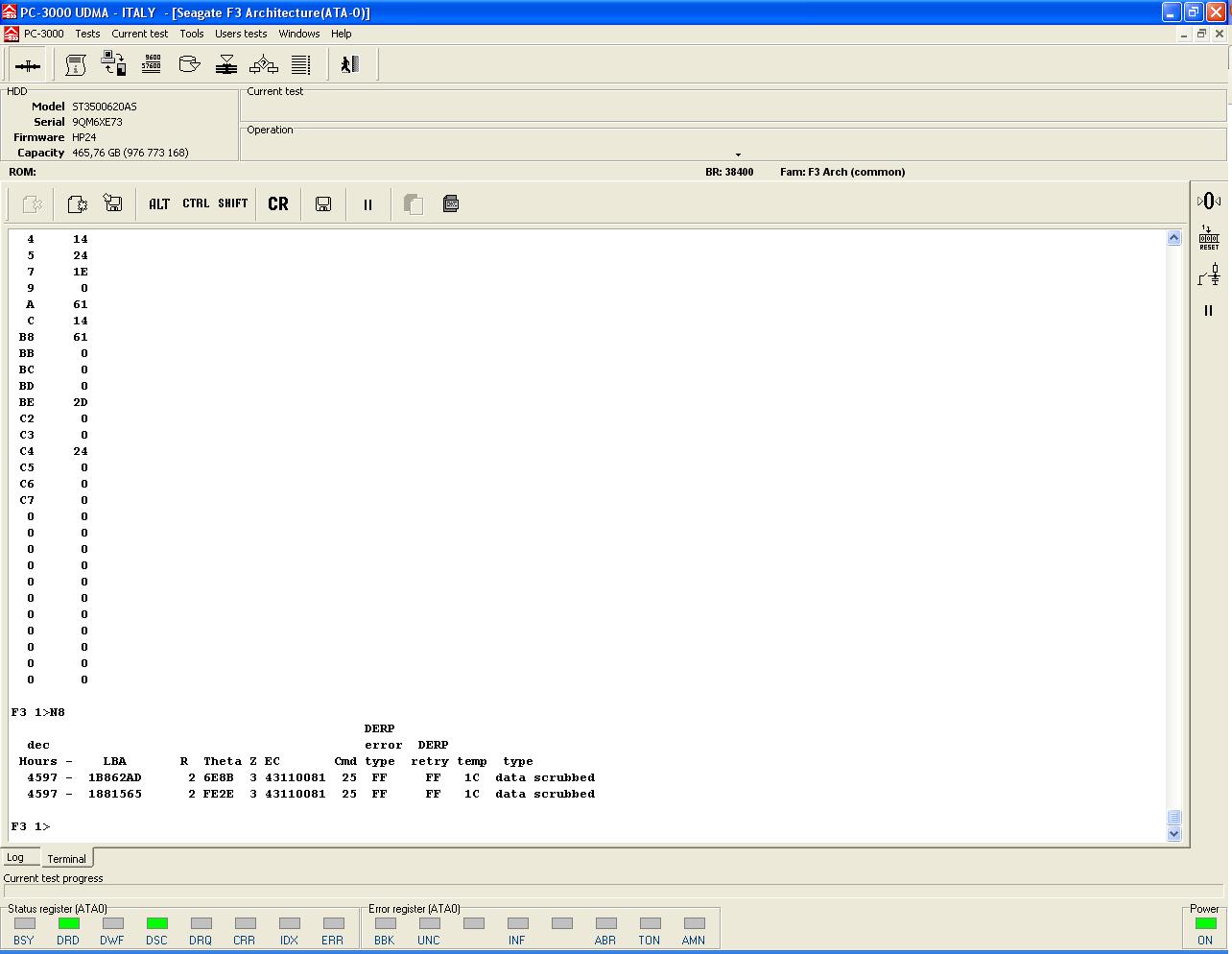Click the circuit switch sidebar icon

(x=1209, y=275)
